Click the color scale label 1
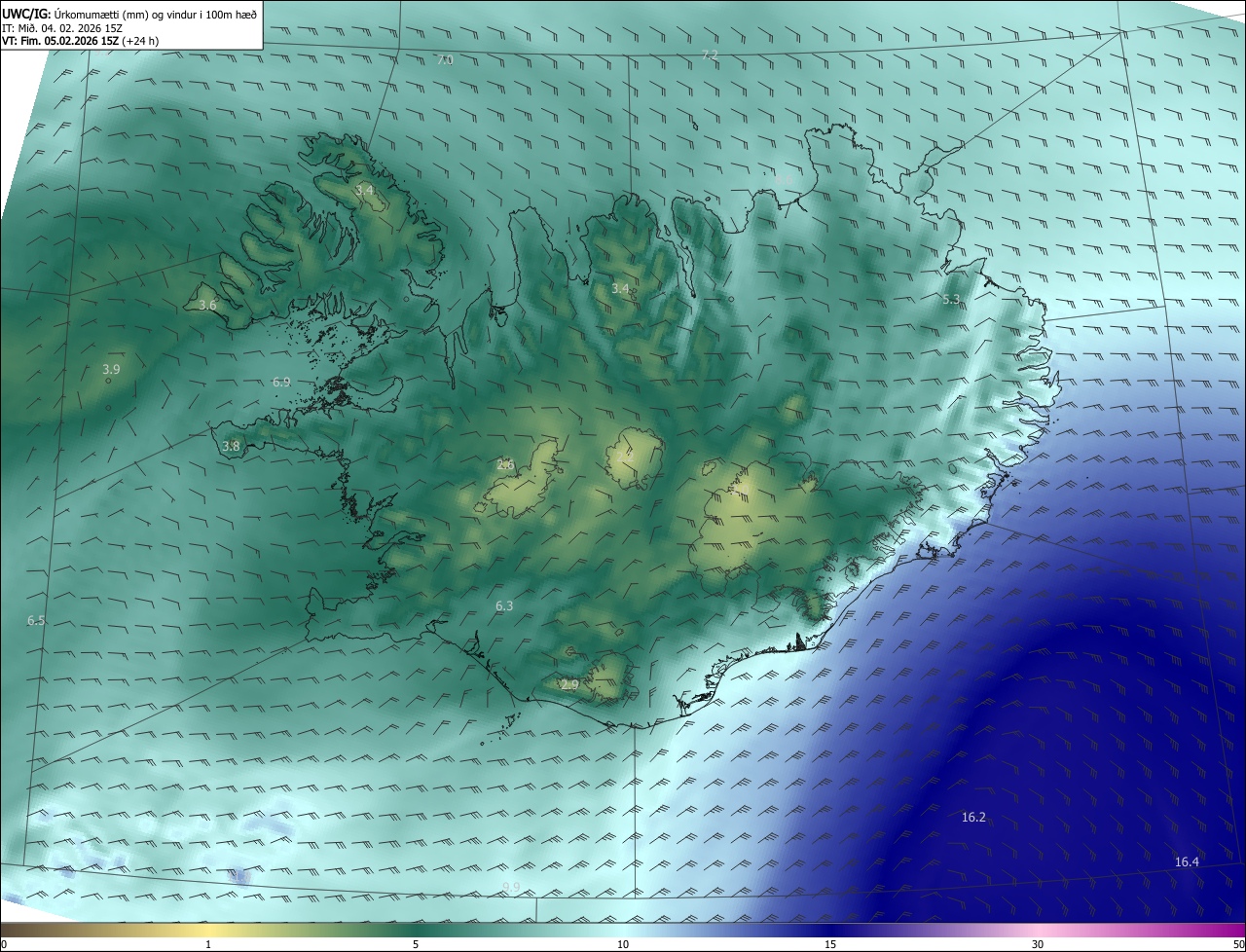This screenshot has width=1246, height=952. click(x=208, y=944)
